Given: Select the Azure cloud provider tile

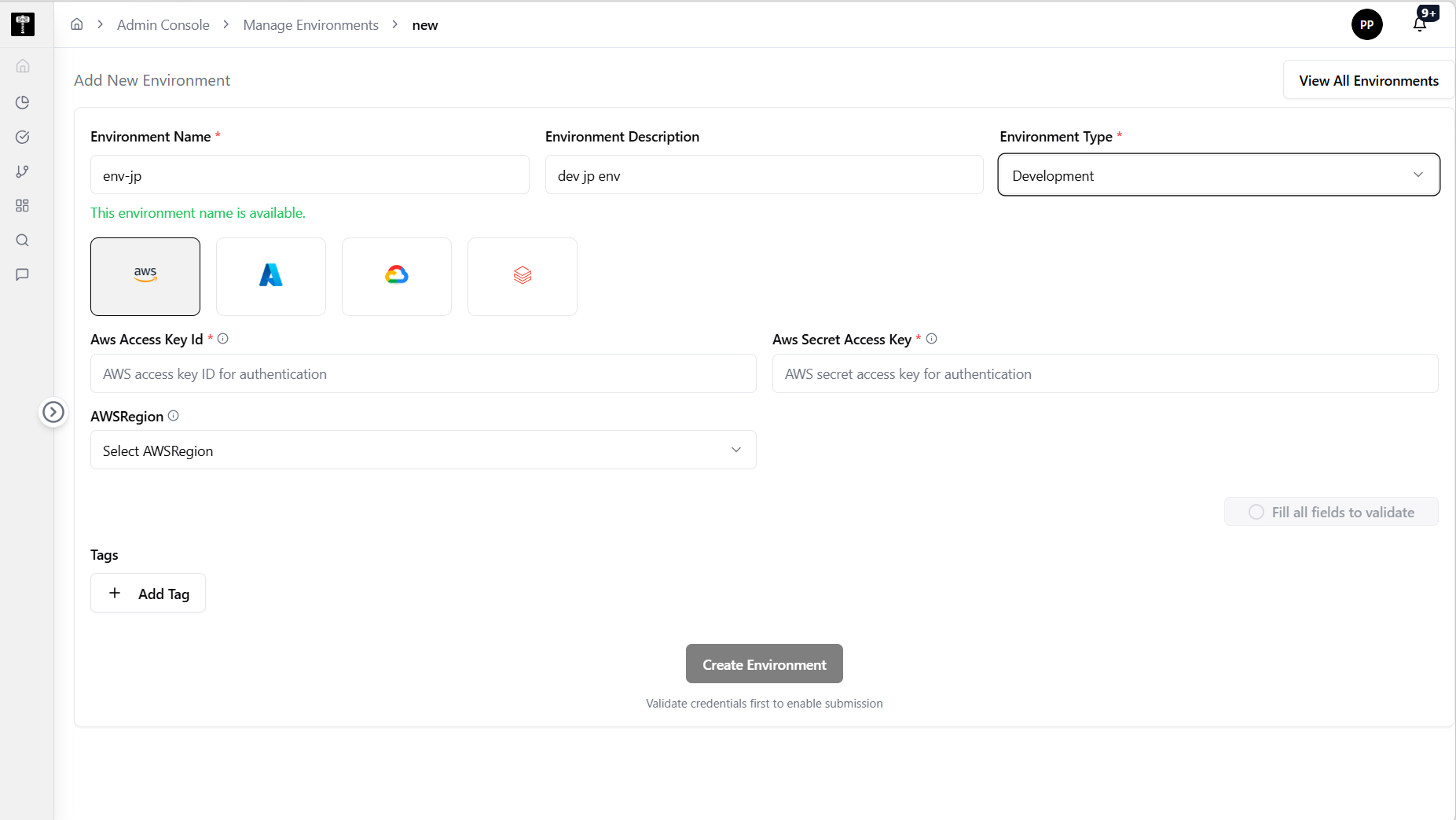Looking at the screenshot, I should pos(271,277).
